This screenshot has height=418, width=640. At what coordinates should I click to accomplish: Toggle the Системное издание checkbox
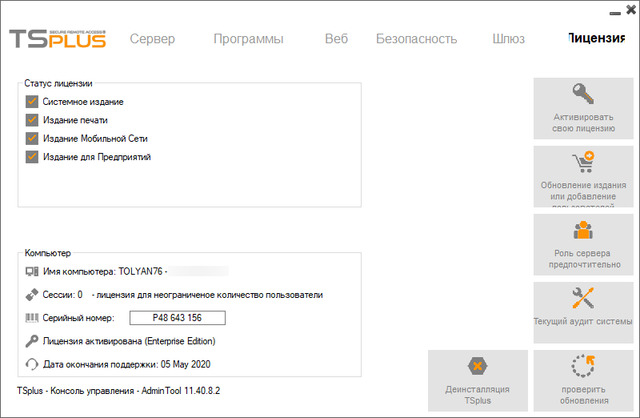30,102
